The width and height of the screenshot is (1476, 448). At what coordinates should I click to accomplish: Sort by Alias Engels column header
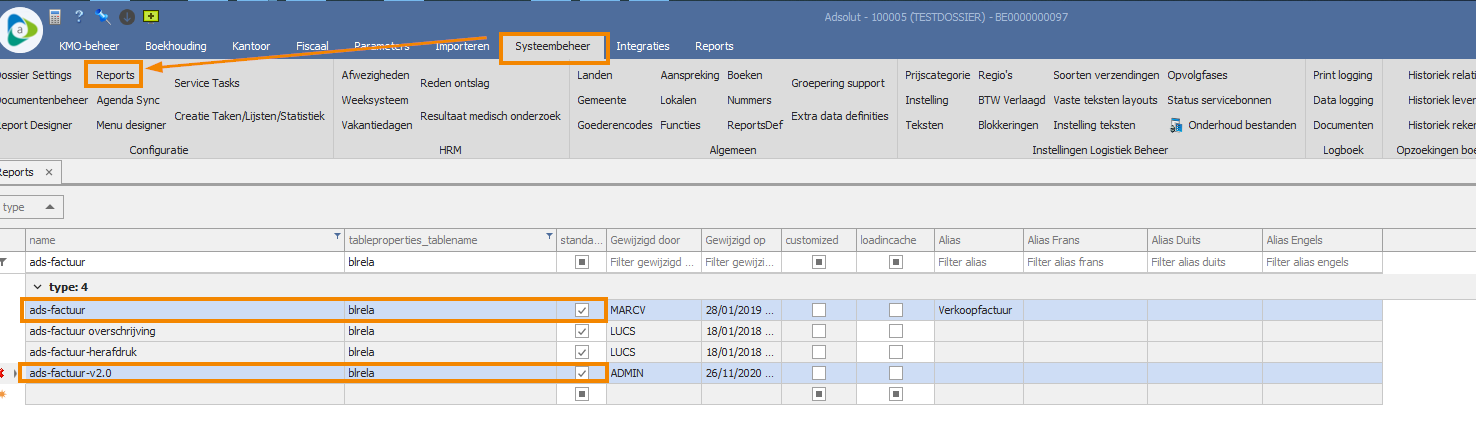pyautogui.click(x=1322, y=240)
